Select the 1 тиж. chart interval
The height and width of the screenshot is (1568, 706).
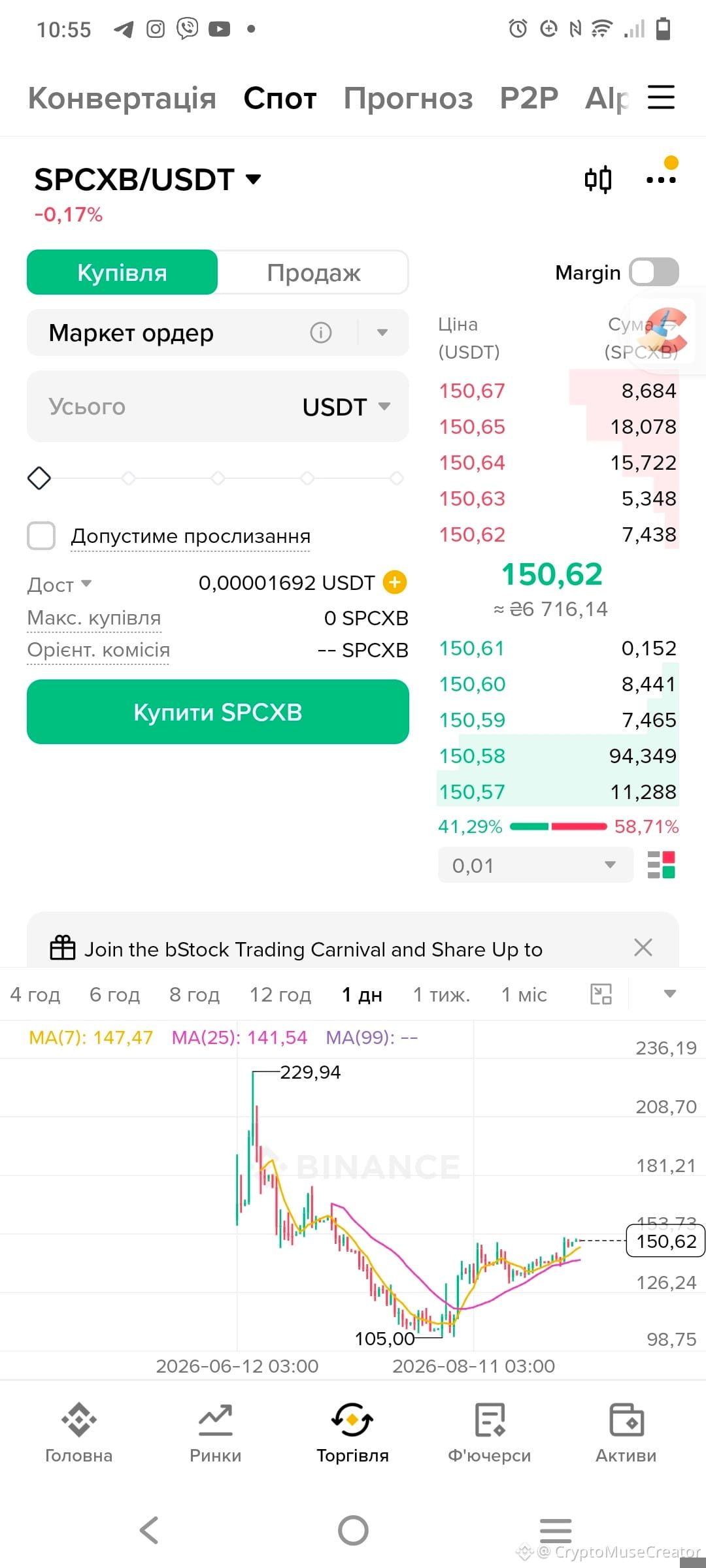click(441, 994)
